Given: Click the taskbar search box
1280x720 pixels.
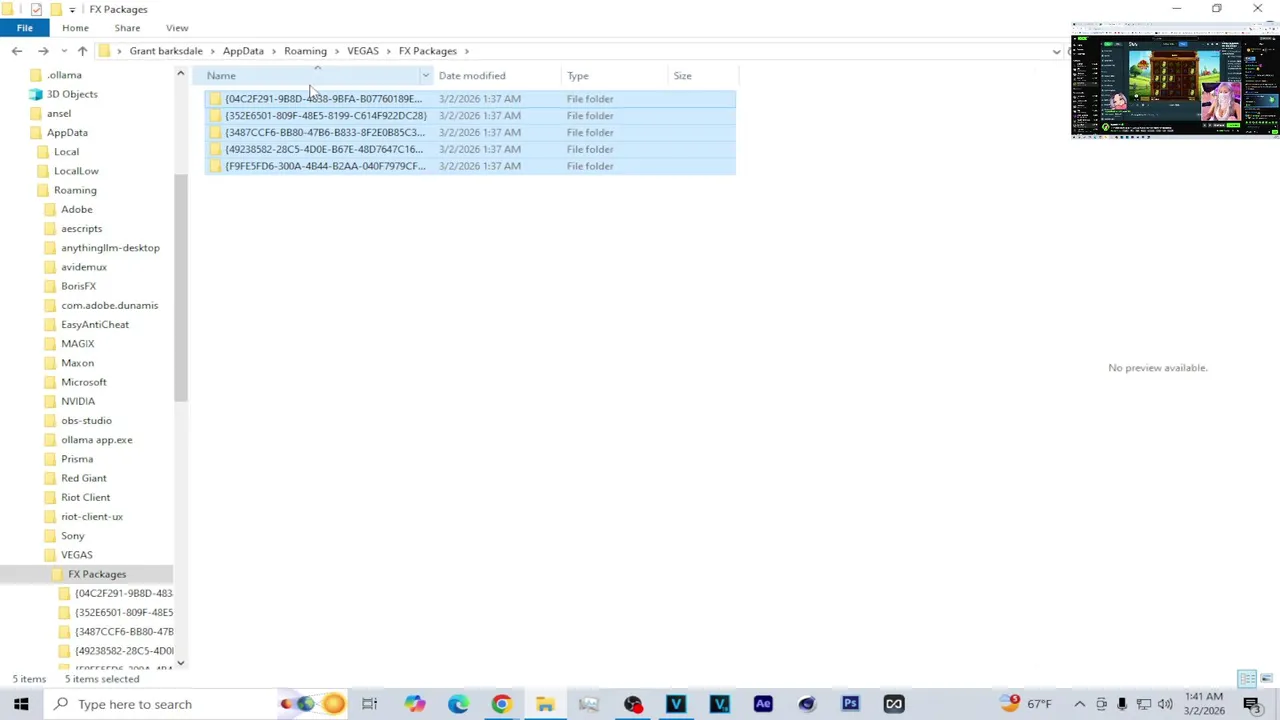Looking at the screenshot, I should pos(162,704).
